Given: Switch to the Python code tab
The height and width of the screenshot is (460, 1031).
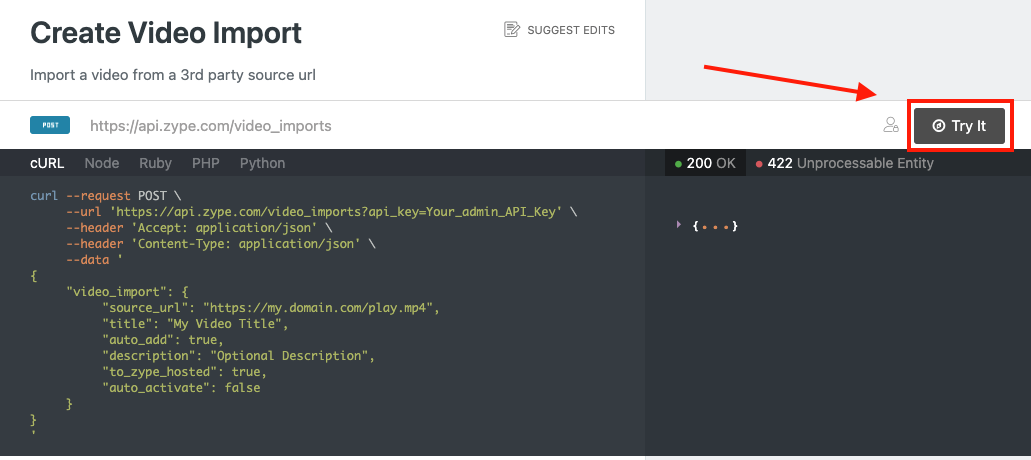Looking at the screenshot, I should click(262, 163).
